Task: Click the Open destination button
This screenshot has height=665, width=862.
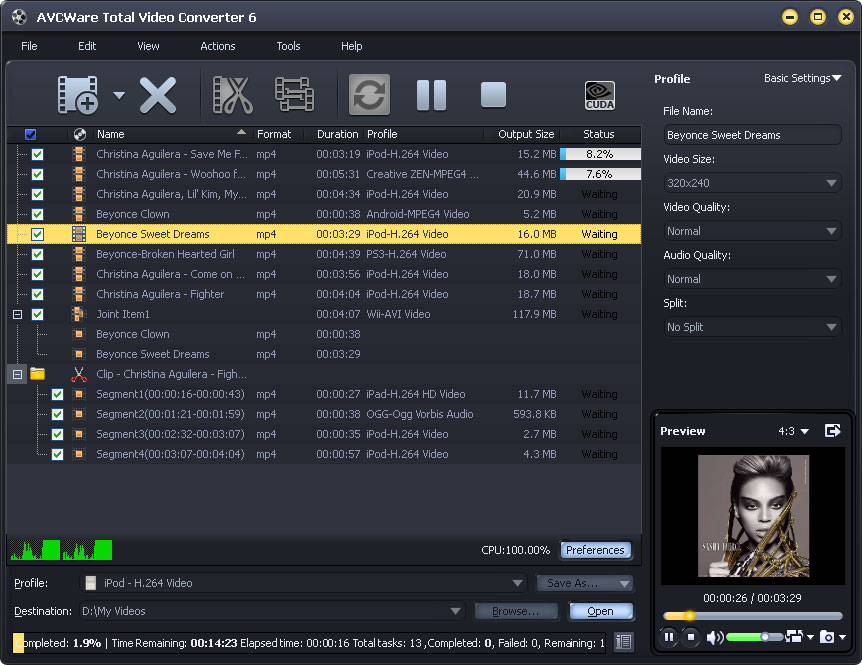Action: click(x=600, y=611)
